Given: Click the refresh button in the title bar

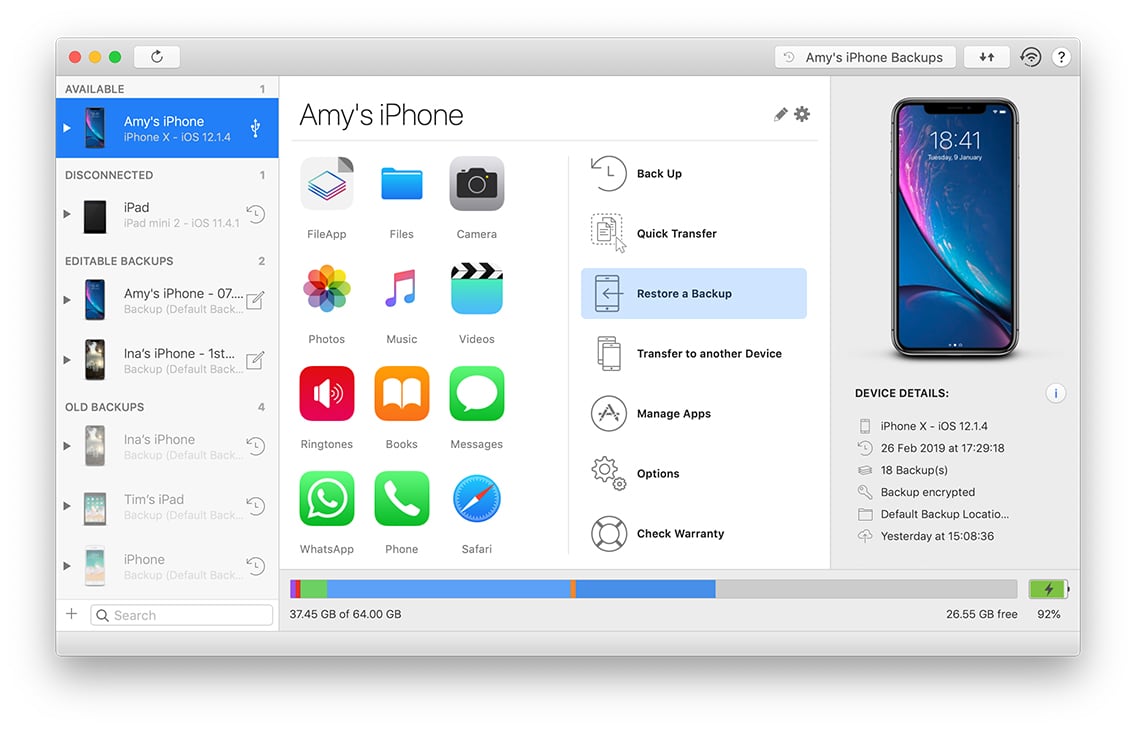Looking at the screenshot, I should [156, 56].
